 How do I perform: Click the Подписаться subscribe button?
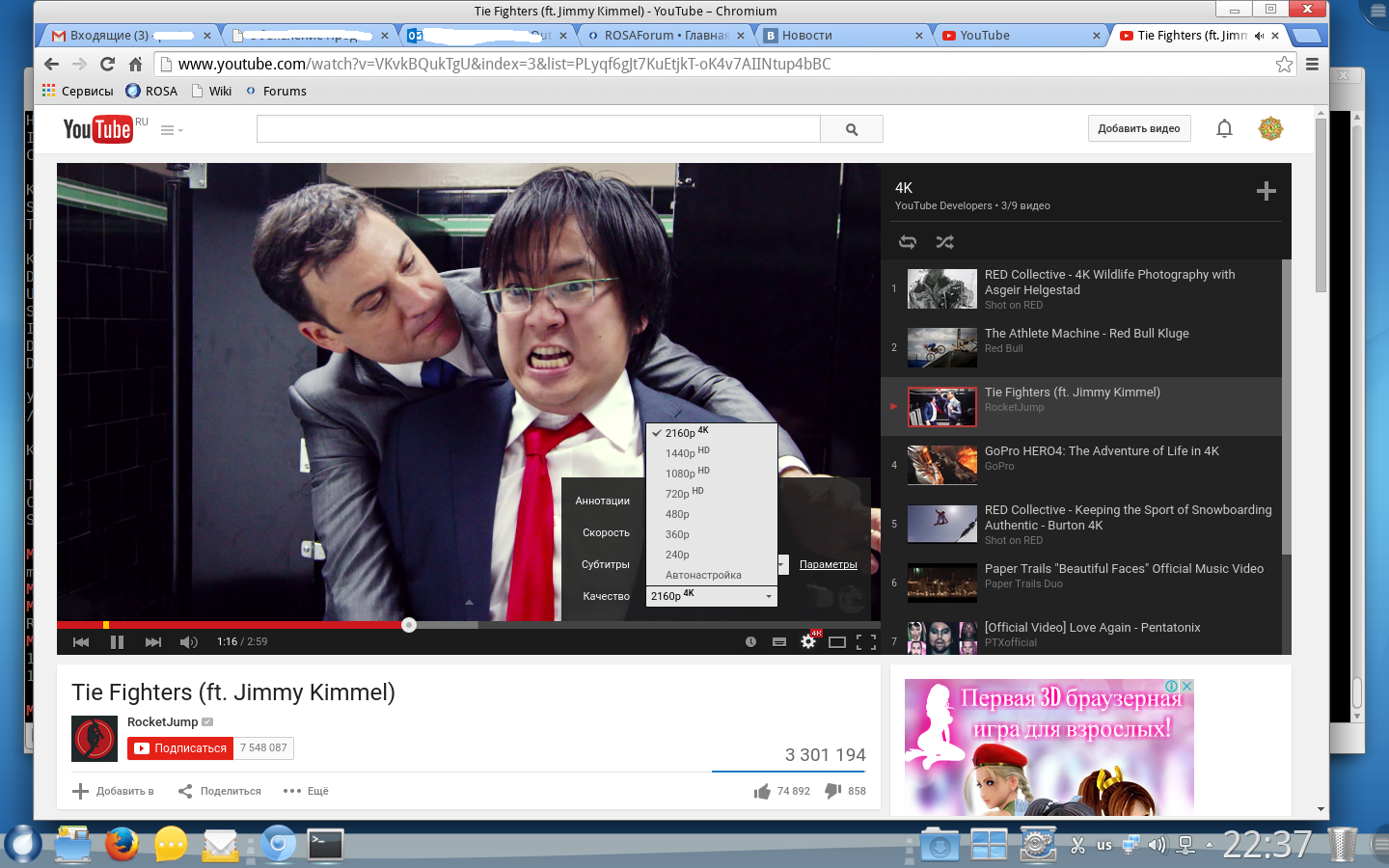click(x=181, y=747)
